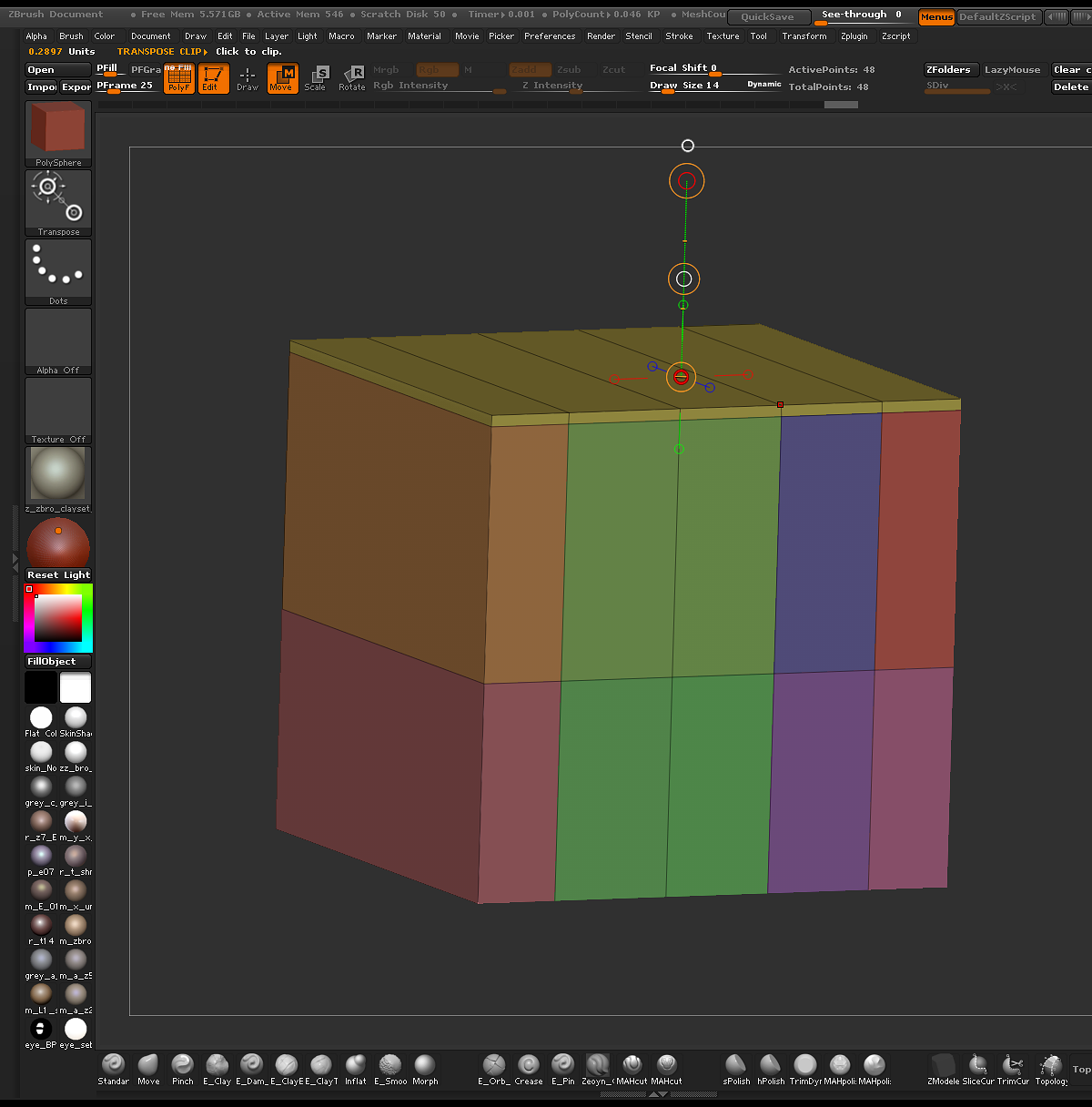This screenshot has height=1107, width=1092.
Task: Open the Preferences menu
Action: tap(550, 36)
